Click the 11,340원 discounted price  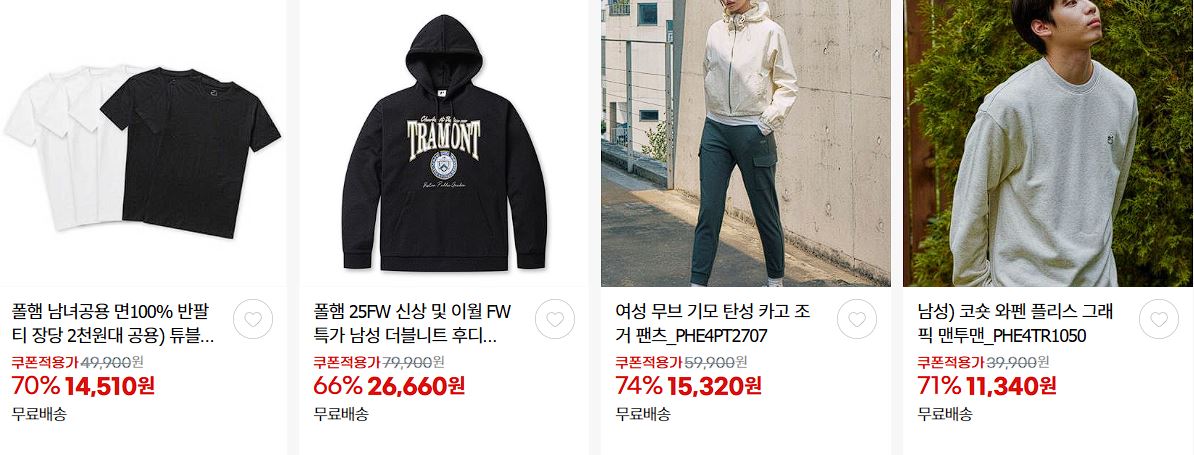[1011, 387]
